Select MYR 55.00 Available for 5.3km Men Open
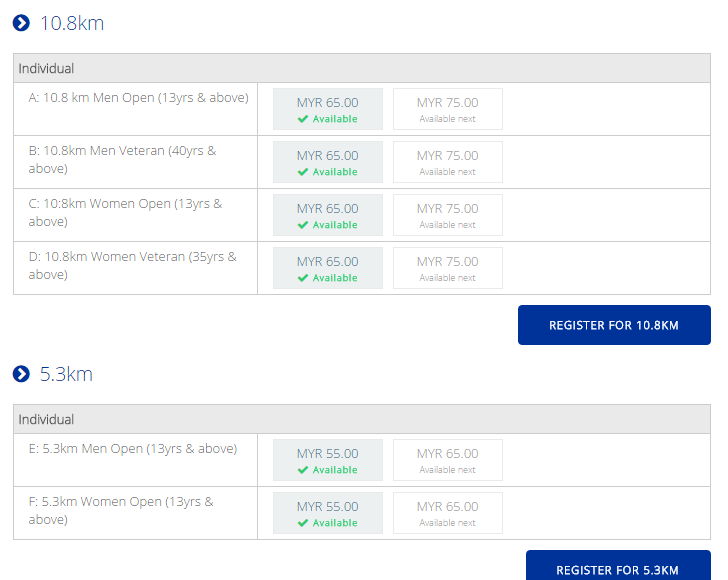728x580 pixels. pos(328,460)
